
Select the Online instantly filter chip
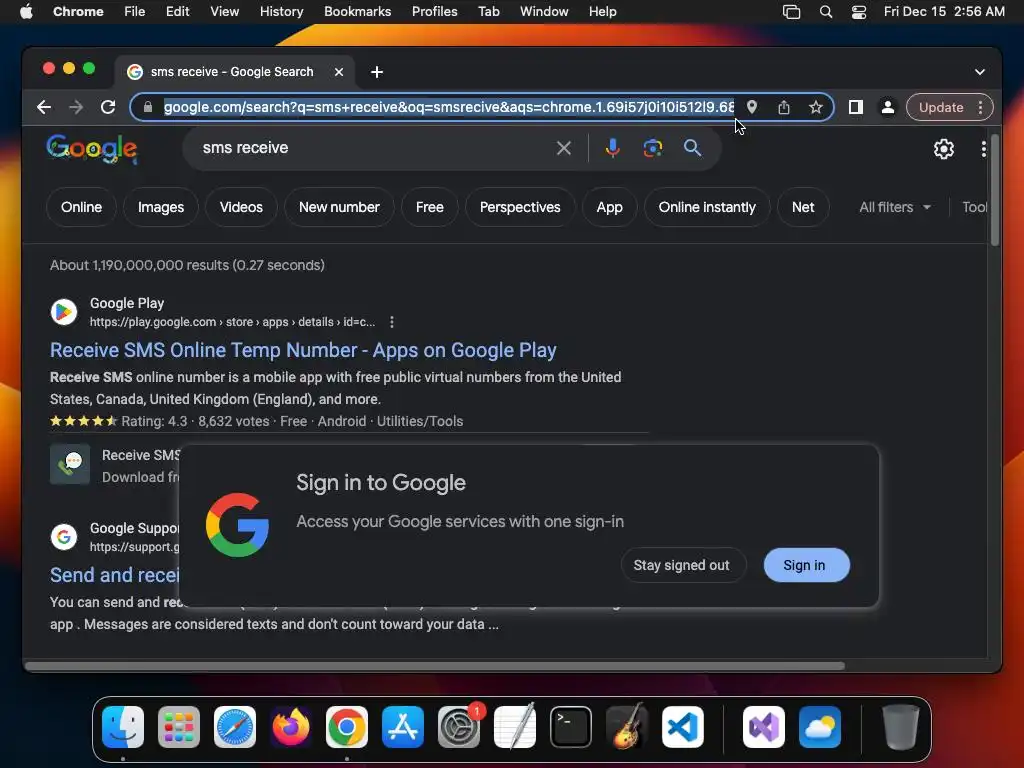(707, 208)
